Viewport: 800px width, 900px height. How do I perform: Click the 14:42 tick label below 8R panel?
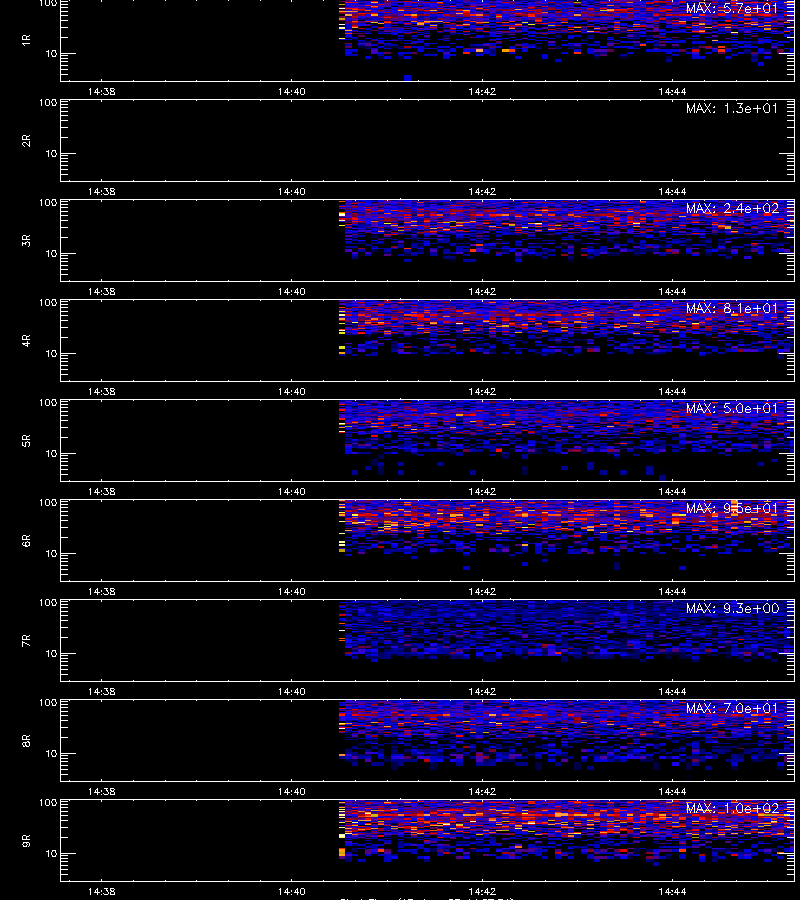click(x=482, y=792)
